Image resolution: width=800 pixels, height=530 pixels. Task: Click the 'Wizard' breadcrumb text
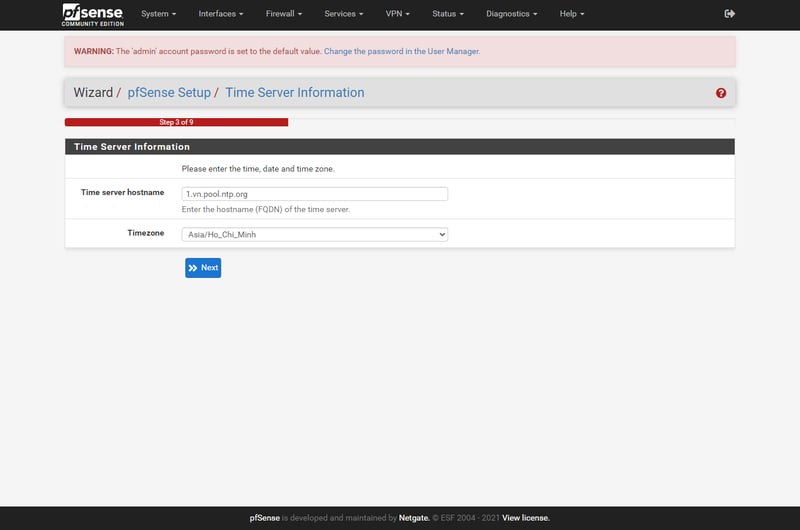pyautogui.click(x=93, y=92)
